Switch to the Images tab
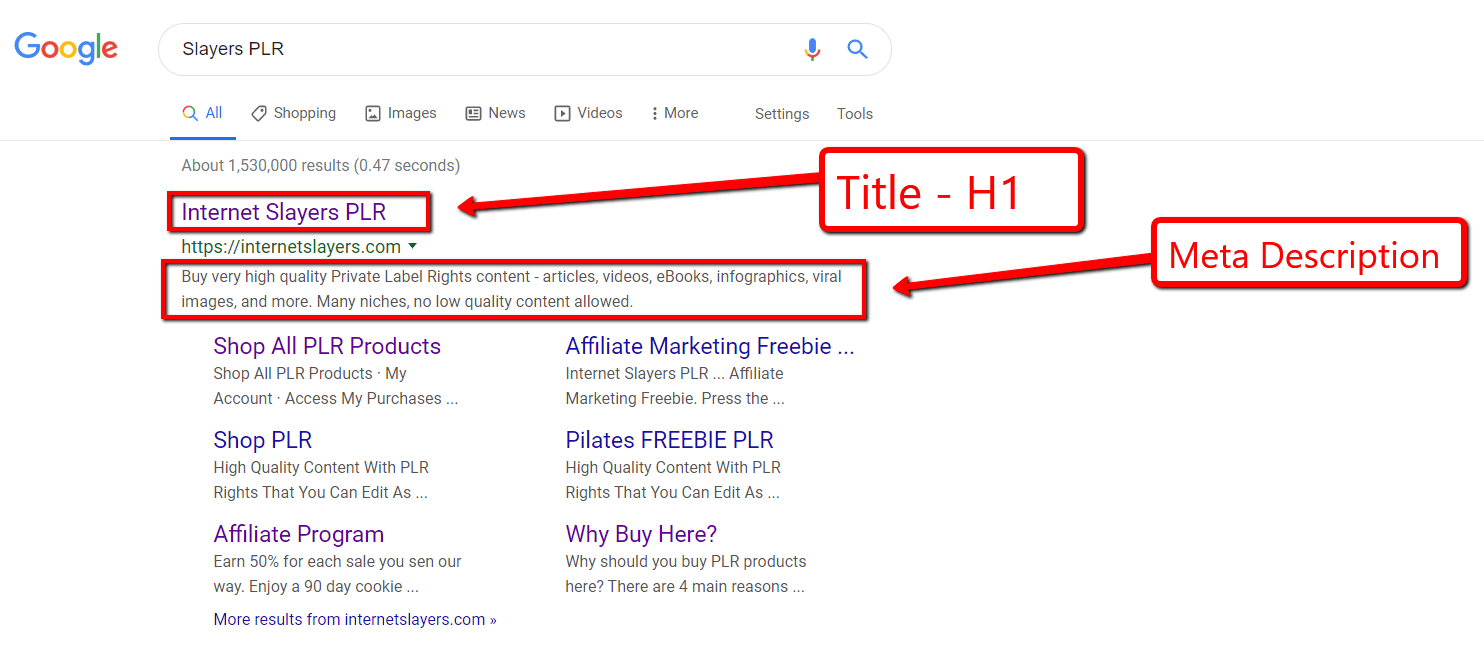Screen dimensions: 1484x648 [400, 113]
